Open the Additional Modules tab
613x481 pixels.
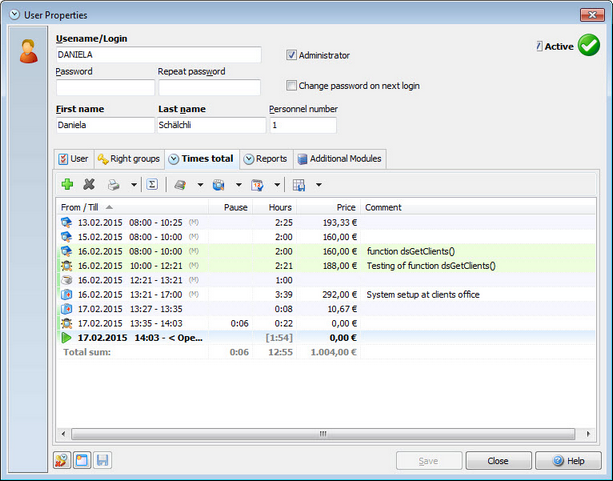(340, 159)
